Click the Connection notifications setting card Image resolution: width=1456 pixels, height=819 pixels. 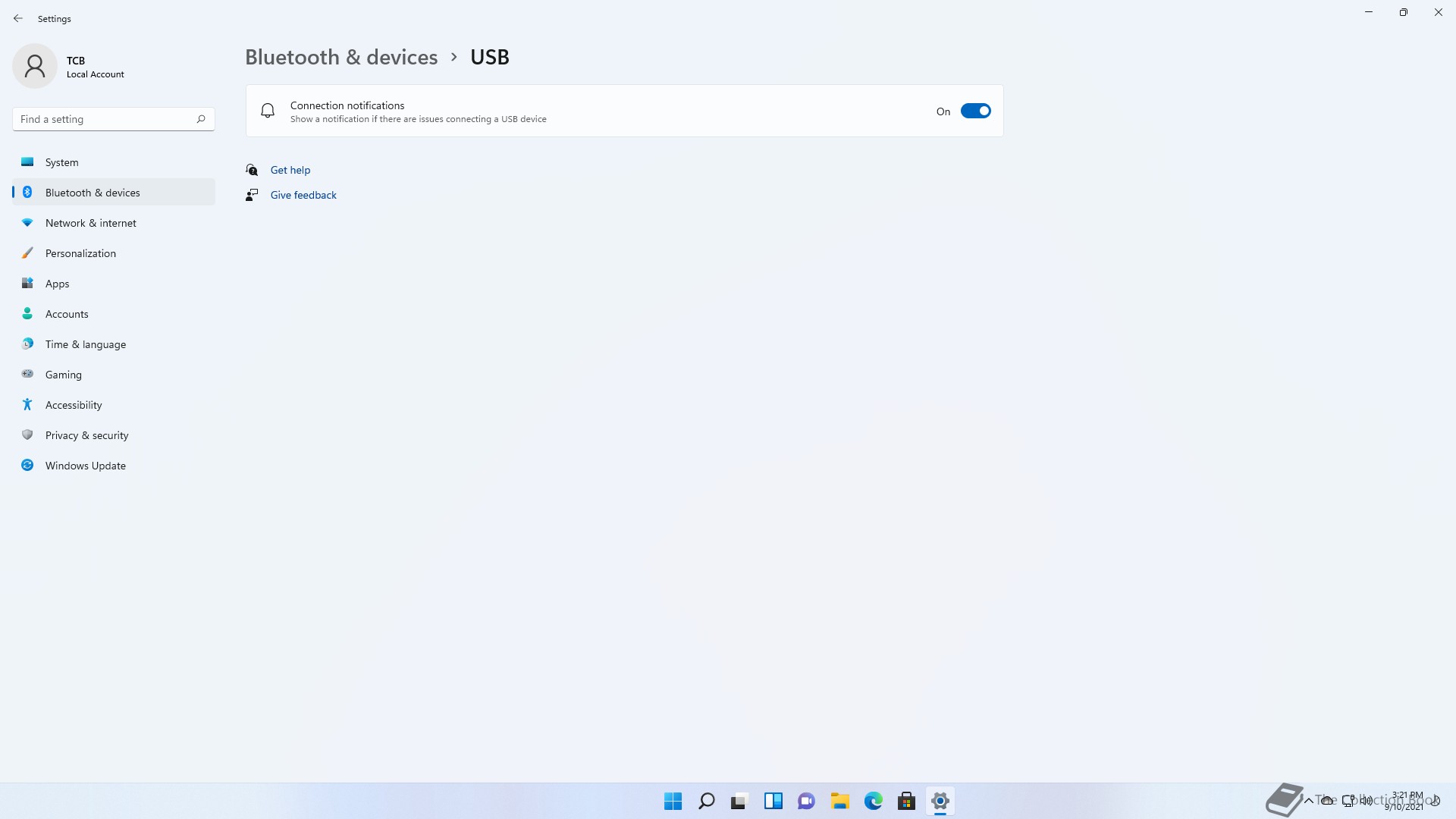pyautogui.click(x=624, y=111)
